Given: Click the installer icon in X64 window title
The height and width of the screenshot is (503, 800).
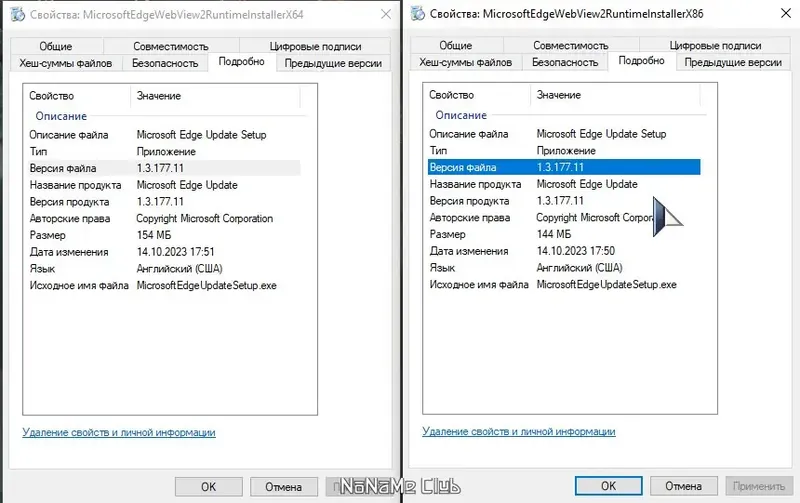Looking at the screenshot, I should [17, 14].
